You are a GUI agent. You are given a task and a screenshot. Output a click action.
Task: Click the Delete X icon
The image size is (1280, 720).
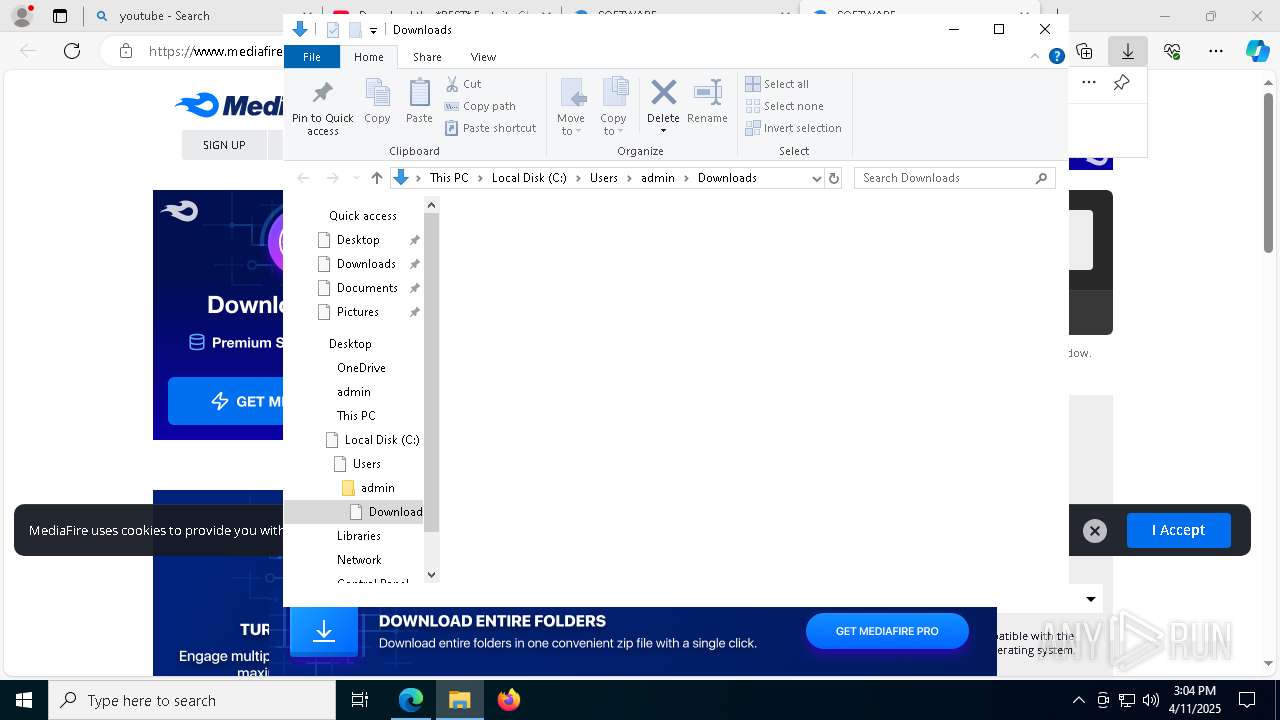[663, 93]
